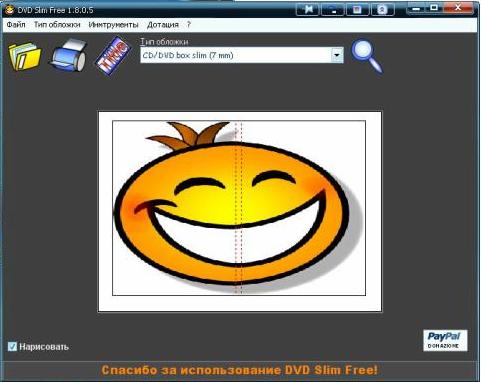Click the extra title bar button beside the pin button

click(x=333, y=9)
